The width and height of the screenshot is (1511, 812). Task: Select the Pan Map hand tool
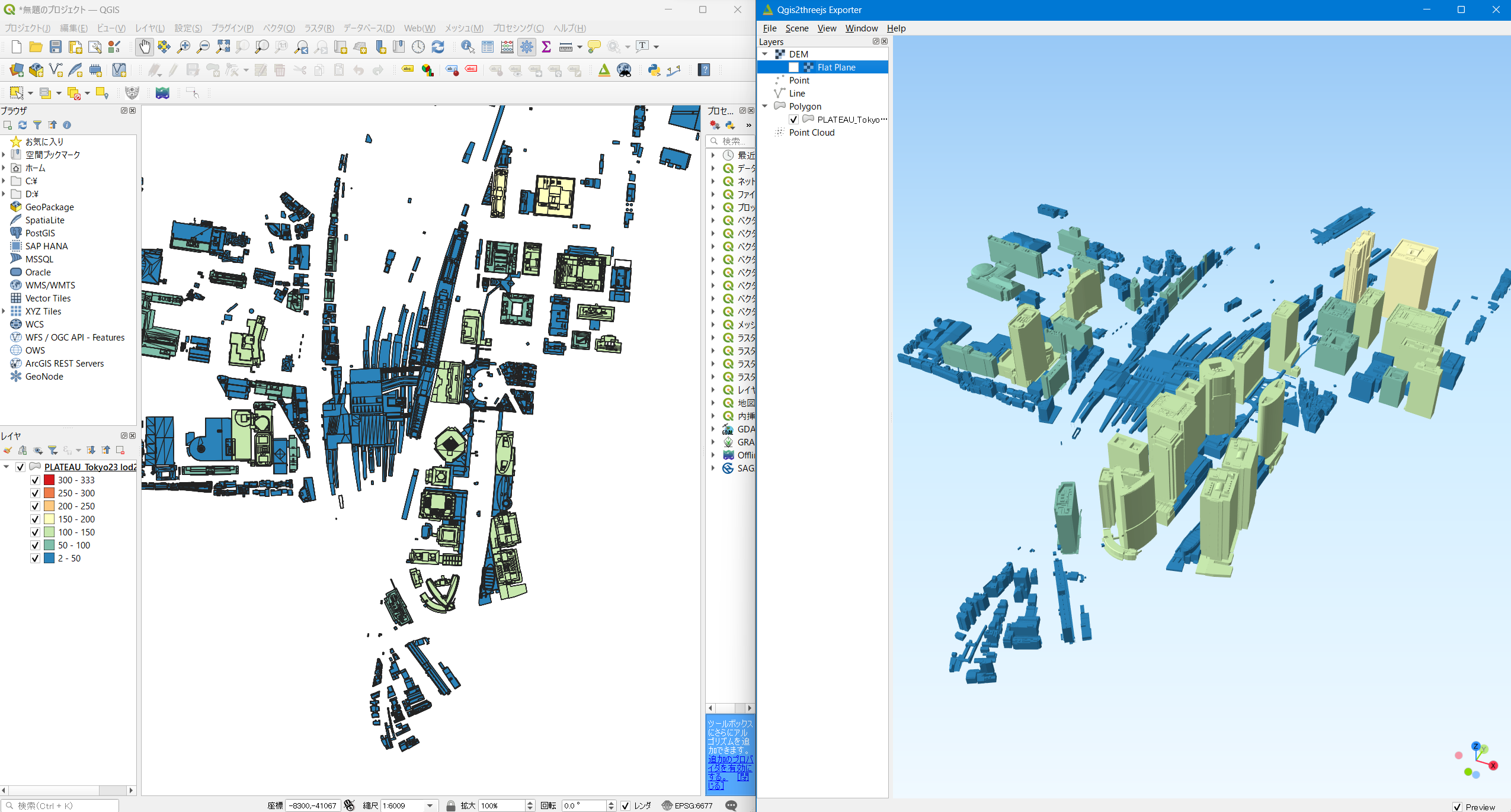[144, 47]
